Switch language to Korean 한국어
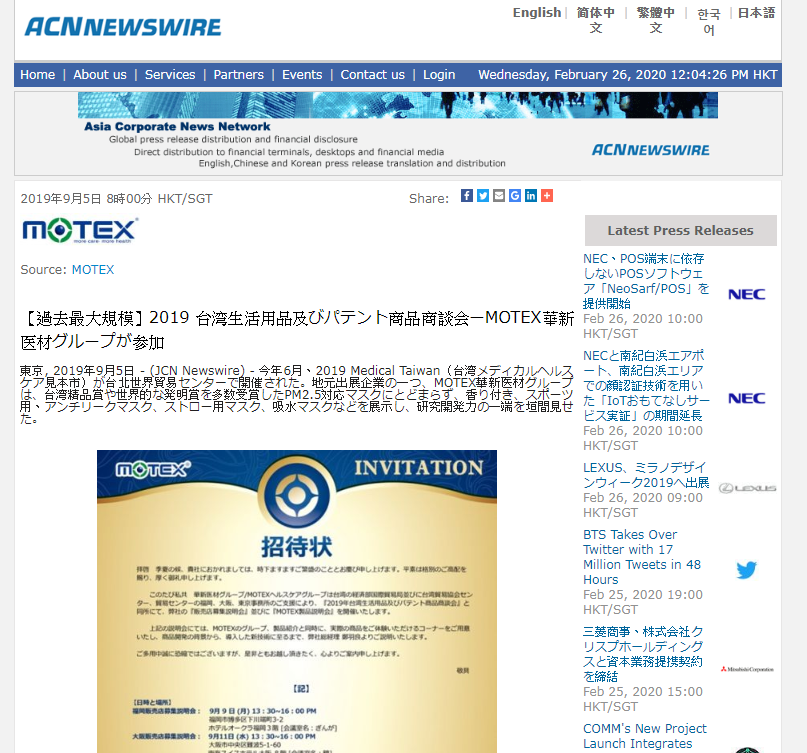Viewport: 807px width, 753px height. (x=709, y=21)
